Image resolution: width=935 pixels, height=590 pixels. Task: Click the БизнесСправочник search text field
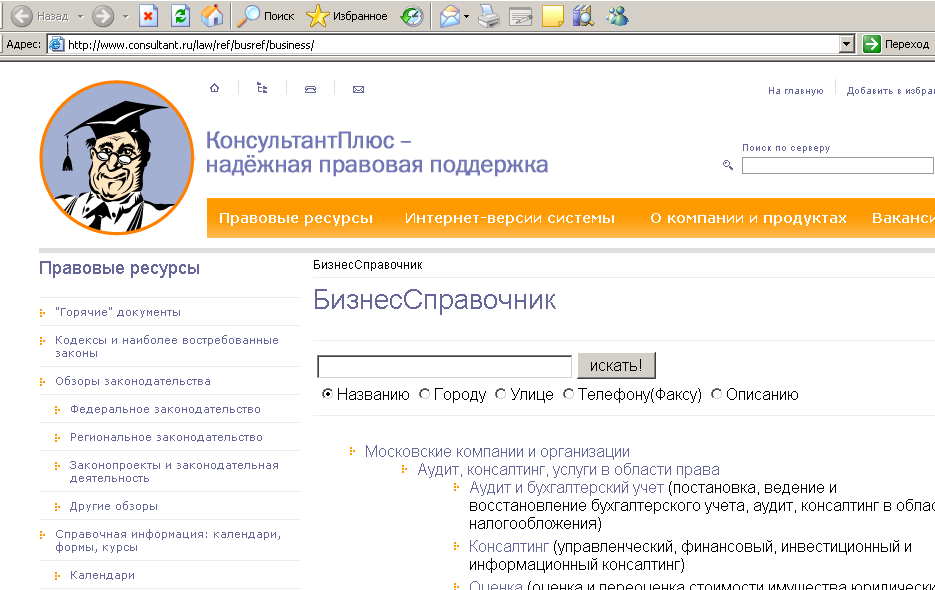click(x=444, y=366)
